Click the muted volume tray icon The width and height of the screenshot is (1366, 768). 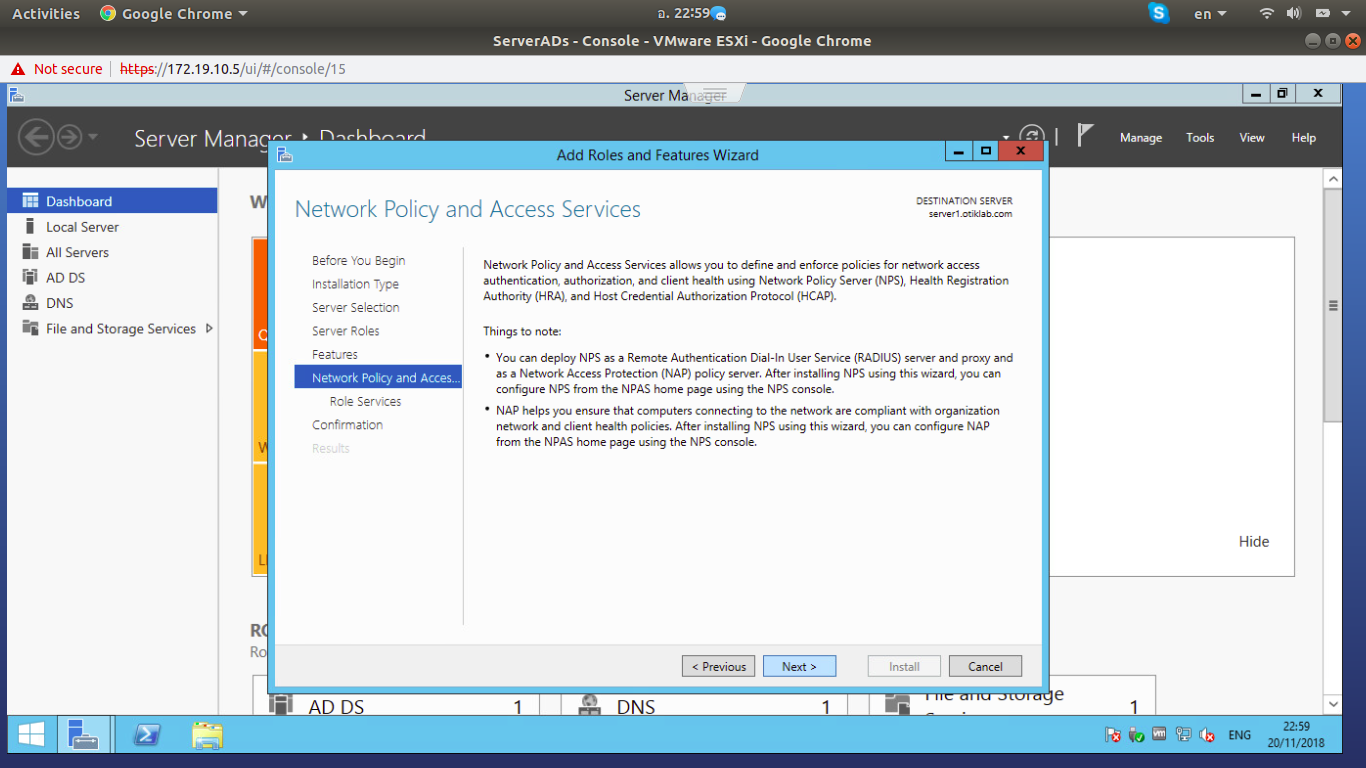pos(1207,735)
